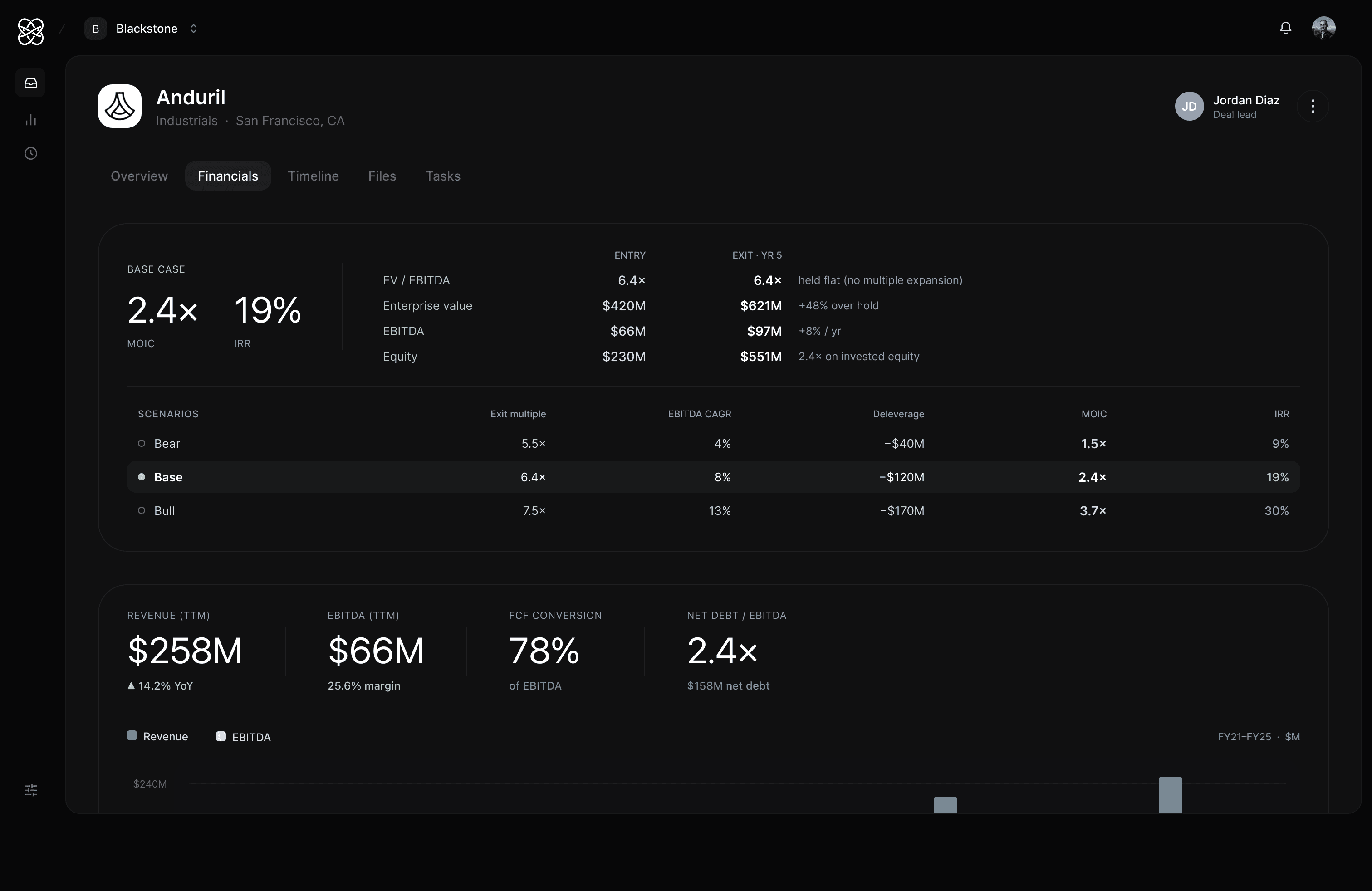The height and width of the screenshot is (891, 1372).
Task: Select the Financials tab
Action: pyautogui.click(x=228, y=176)
